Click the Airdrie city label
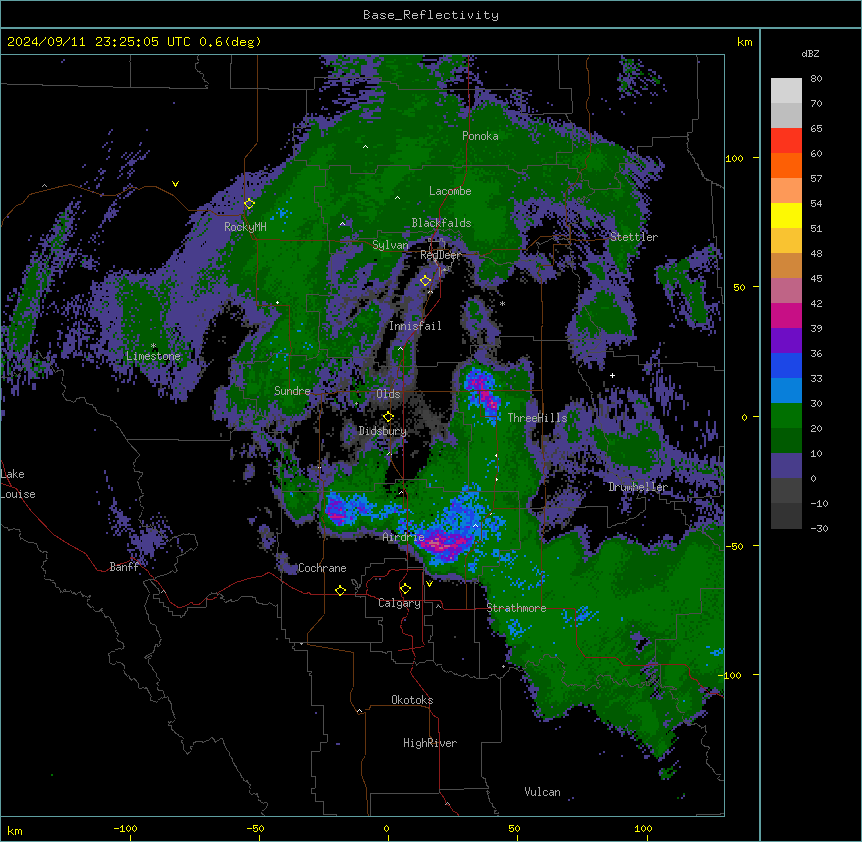 (x=403, y=537)
